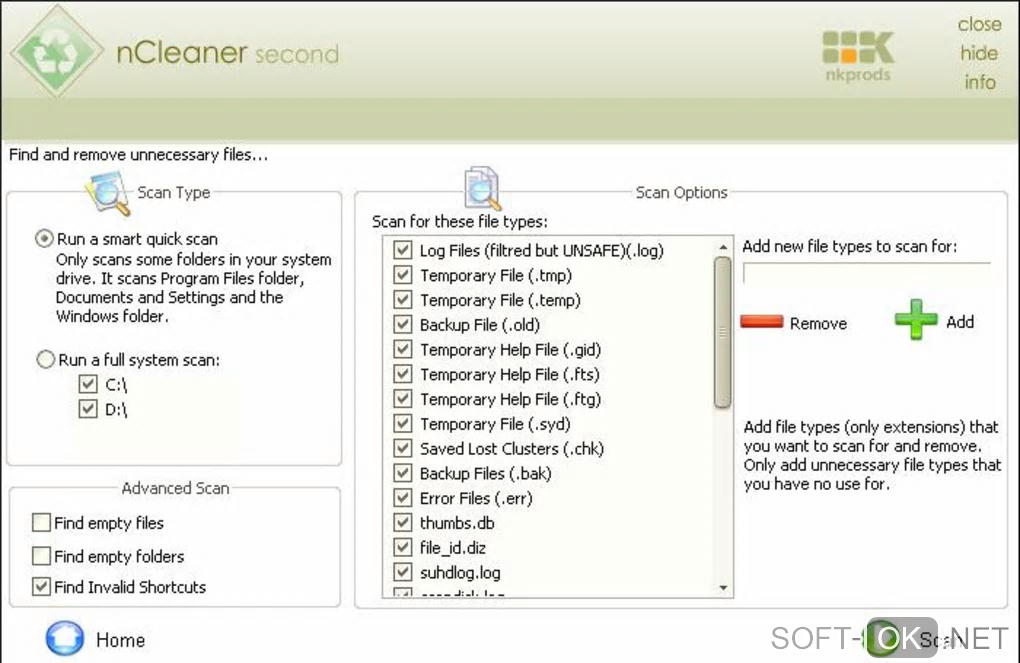Click the Home globe icon

(x=64, y=638)
